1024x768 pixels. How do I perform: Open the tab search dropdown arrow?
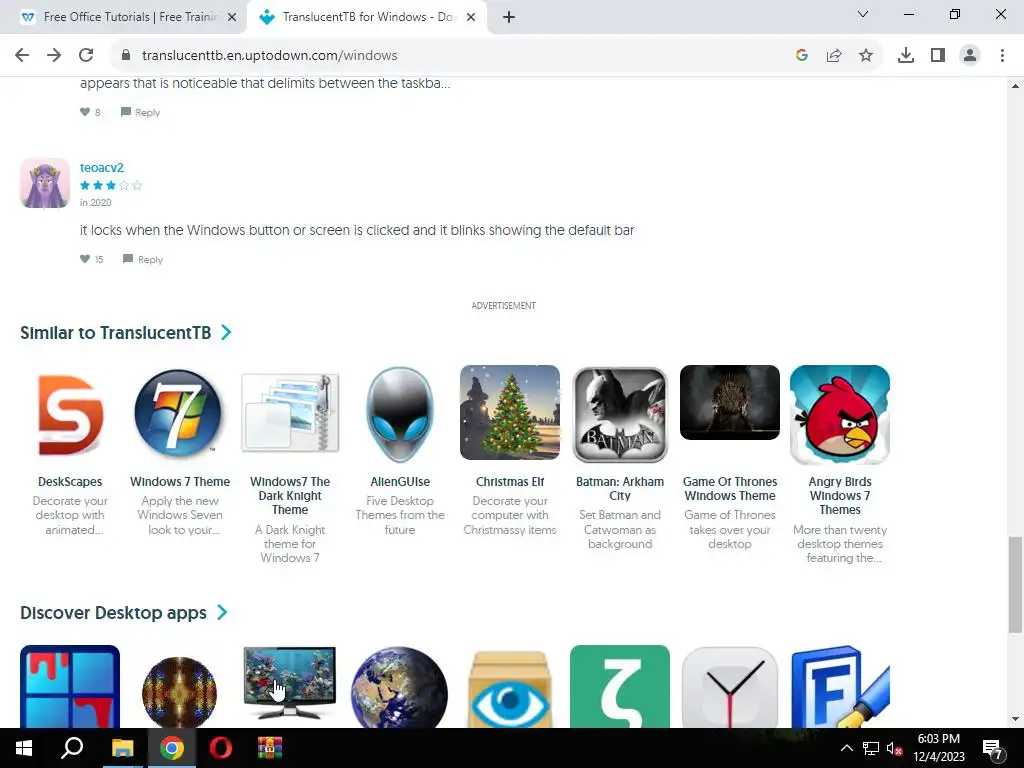tap(863, 14)
